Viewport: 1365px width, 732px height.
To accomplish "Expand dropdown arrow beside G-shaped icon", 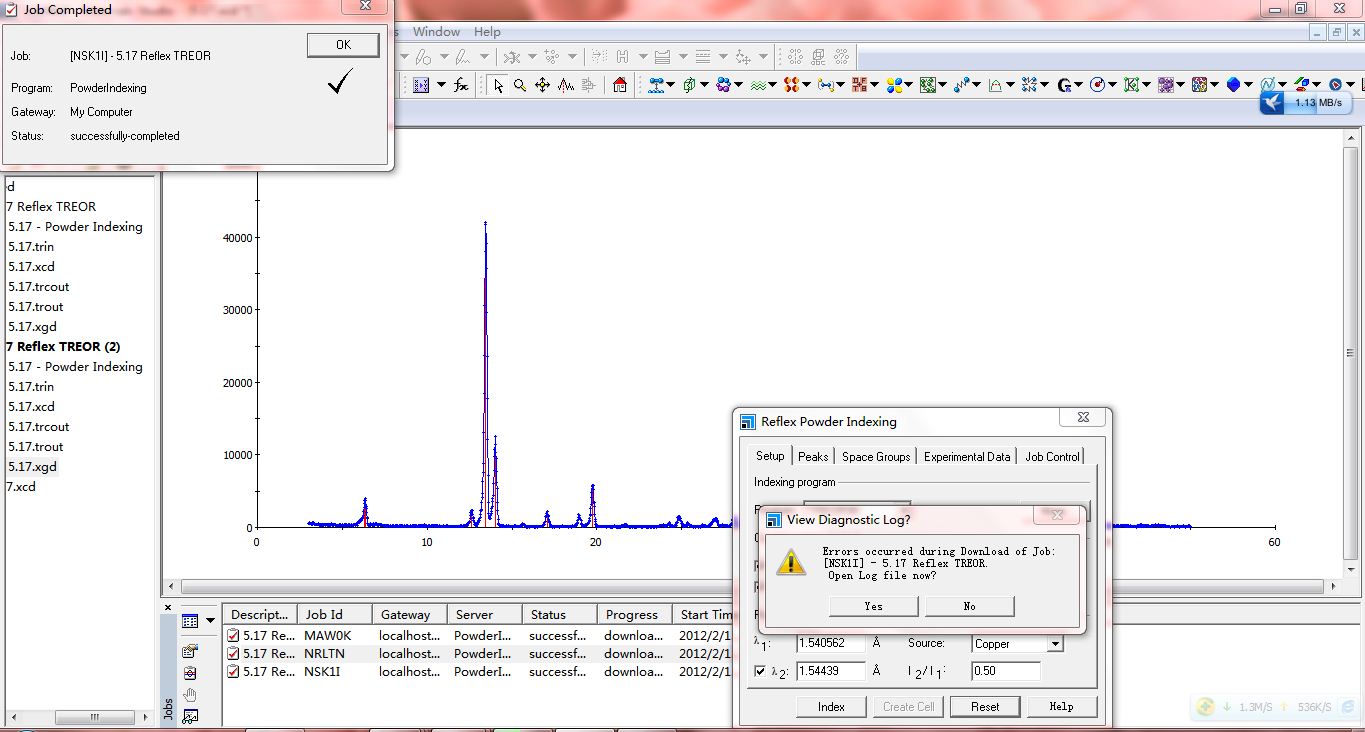I will pyautogui.click(x=1079, y=85).
